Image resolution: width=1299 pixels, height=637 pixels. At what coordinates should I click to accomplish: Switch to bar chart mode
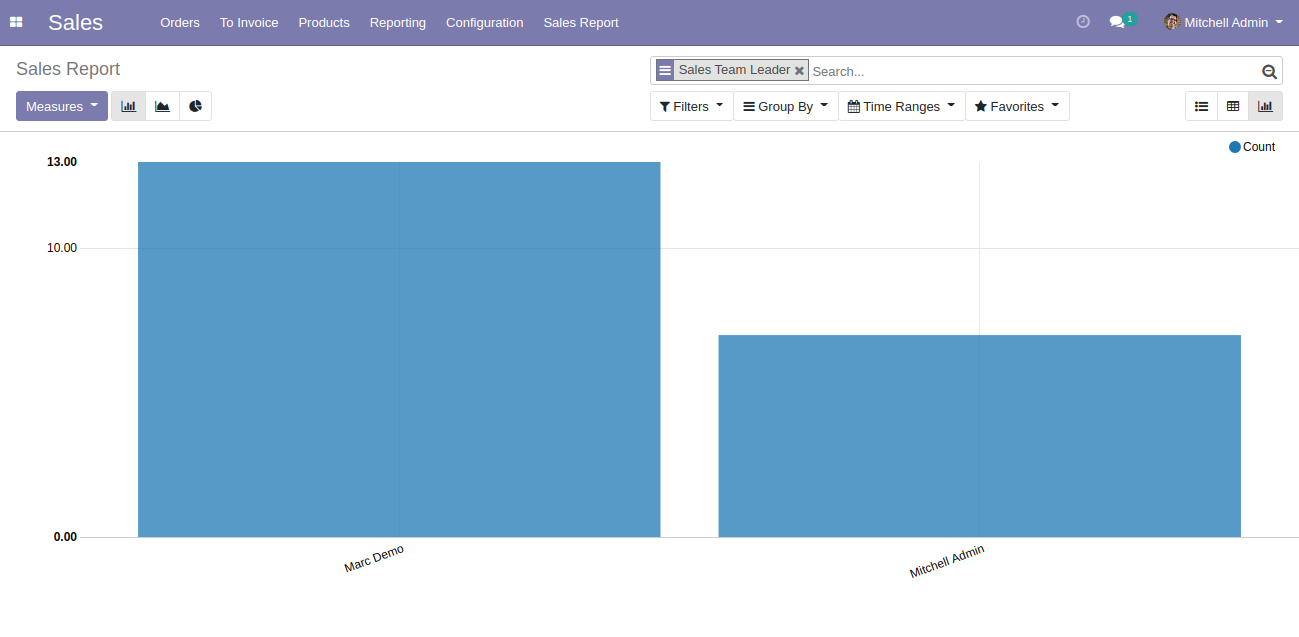pyautogui.click(x=128, y=106)
